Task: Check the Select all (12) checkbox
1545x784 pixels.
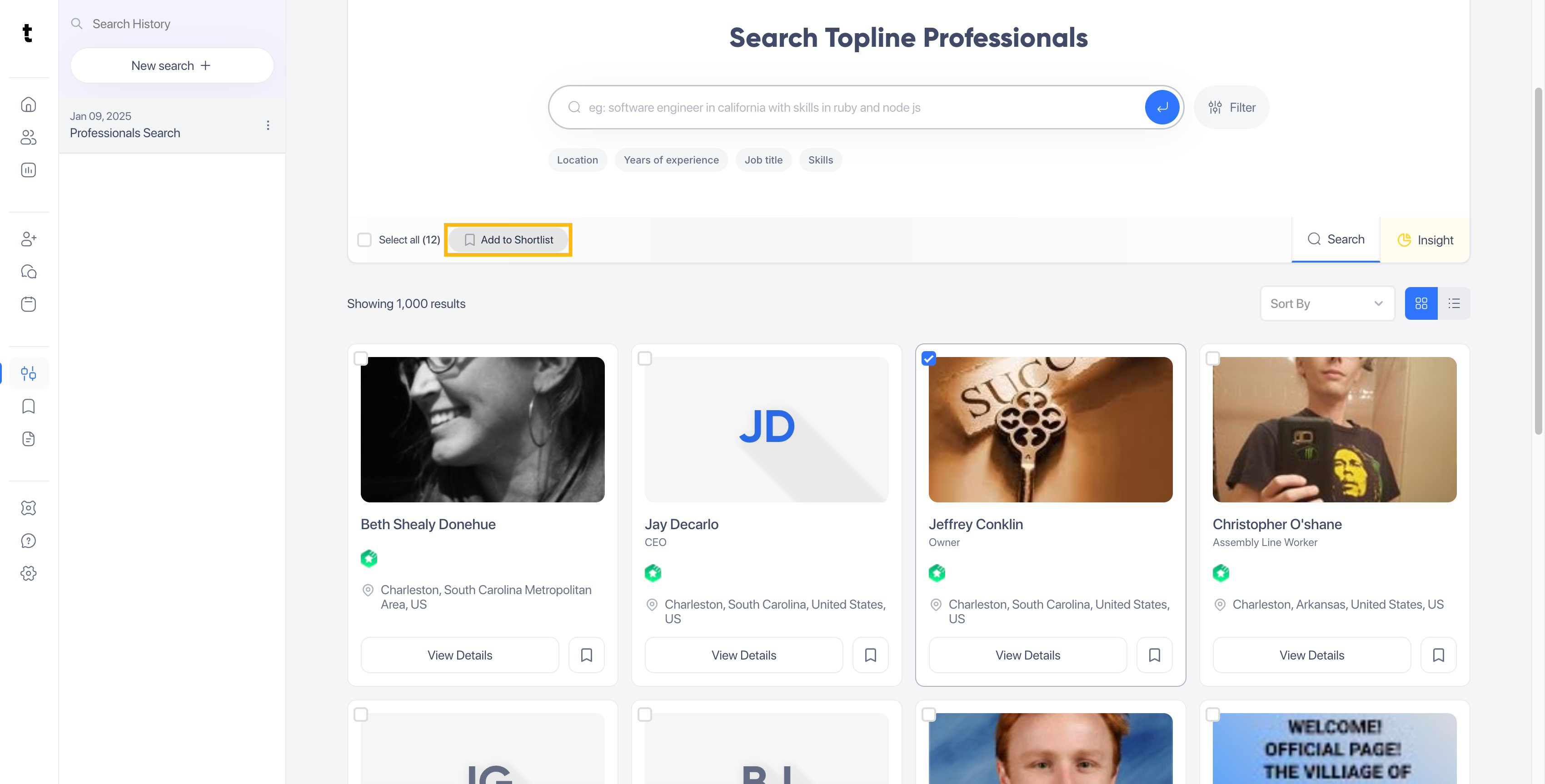Action: click(364, 240)
